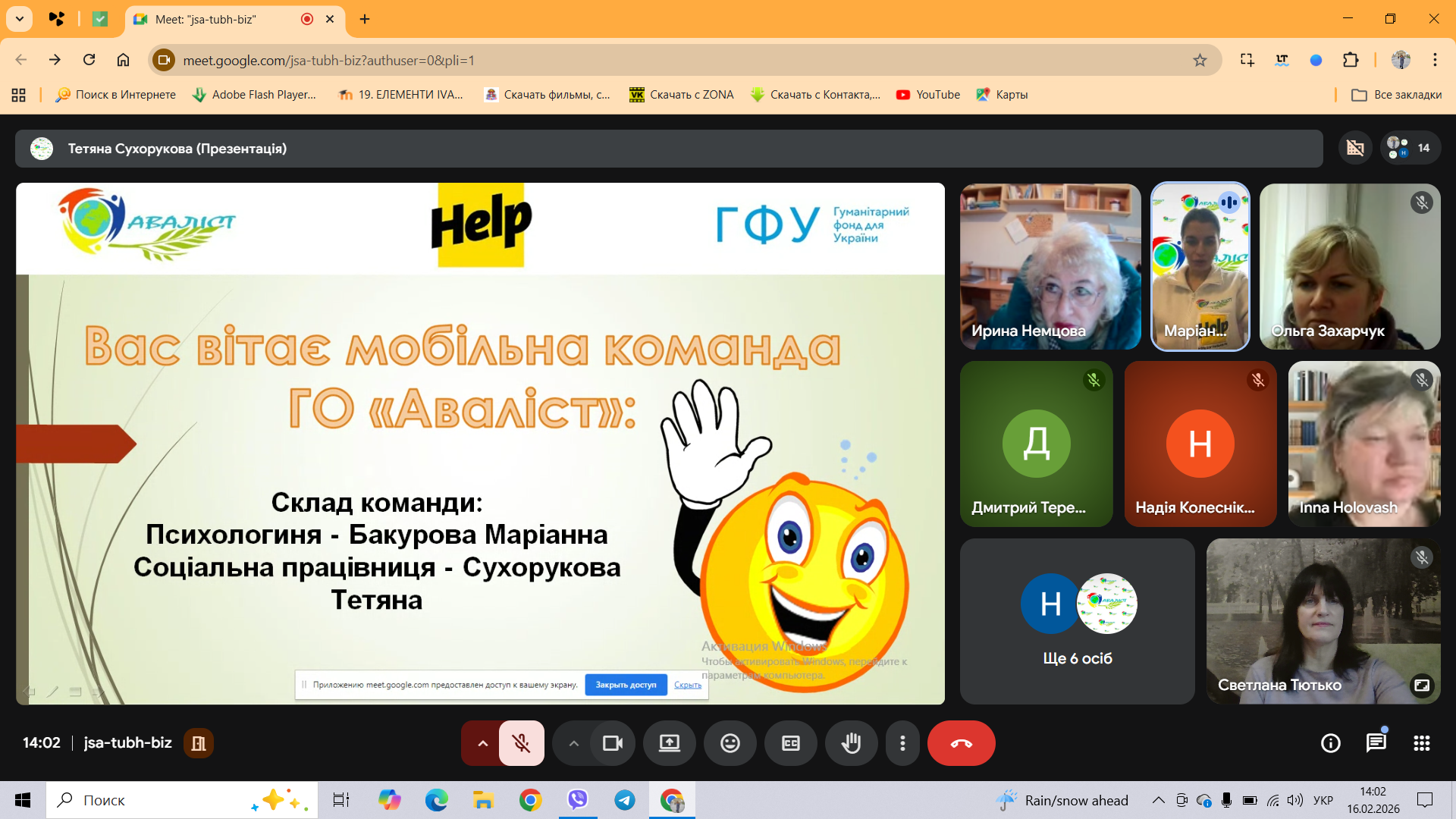Toggle the camera on or off
The height and width of the screenshot is (819, 1456).
click(x=612, y=743)
